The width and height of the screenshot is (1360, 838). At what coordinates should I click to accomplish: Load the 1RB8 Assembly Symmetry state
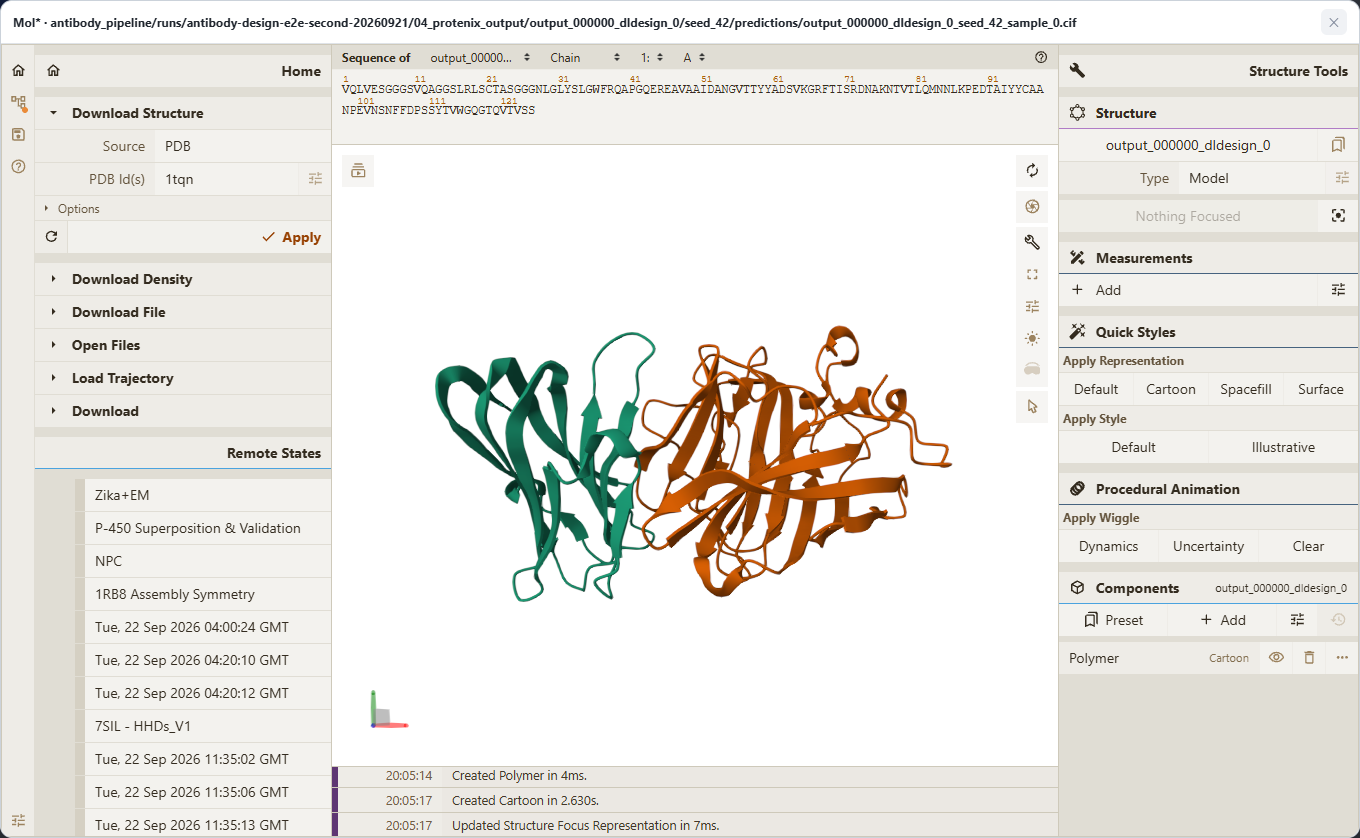click(x=208, y=594)
